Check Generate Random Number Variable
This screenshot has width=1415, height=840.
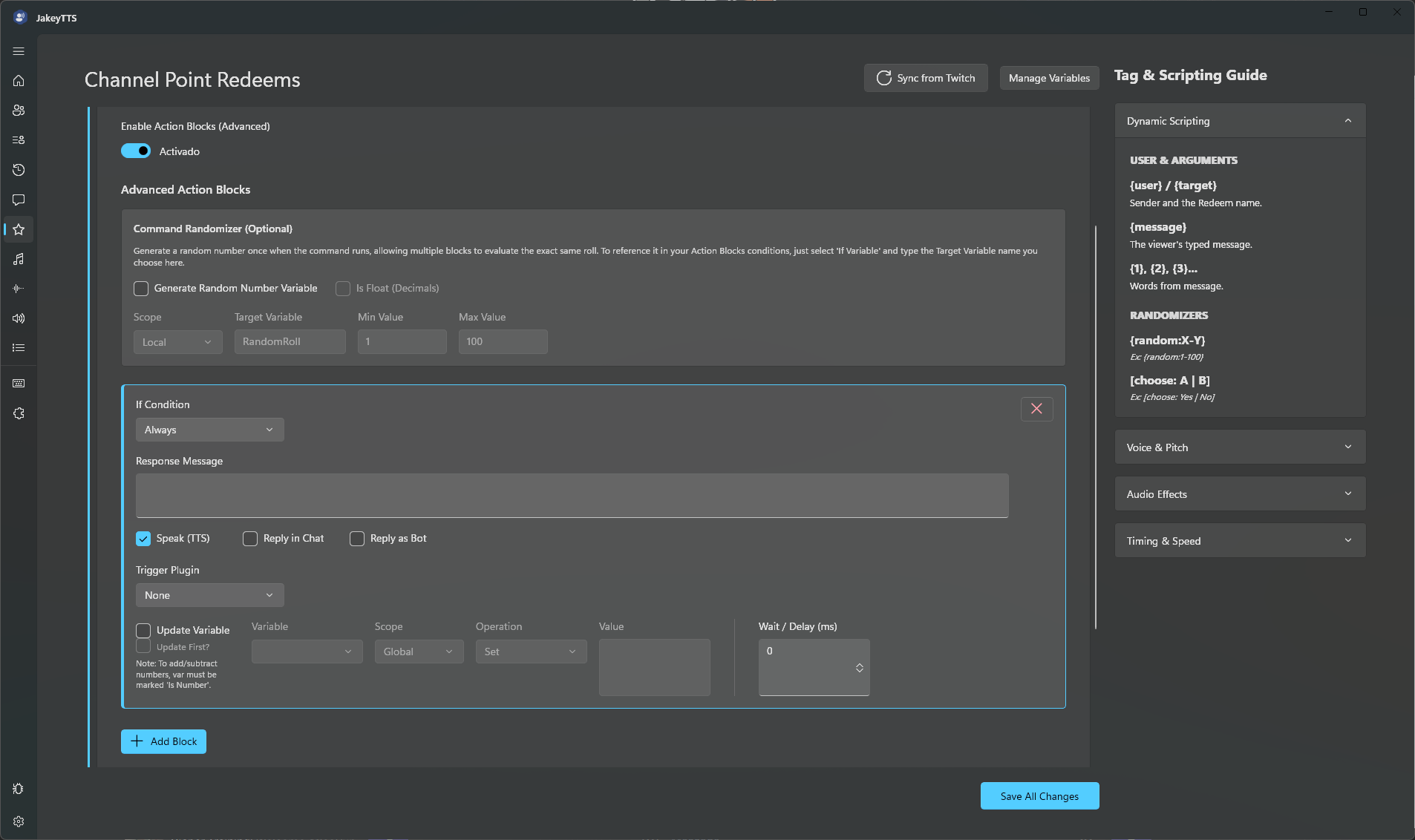tap(141, 289)
